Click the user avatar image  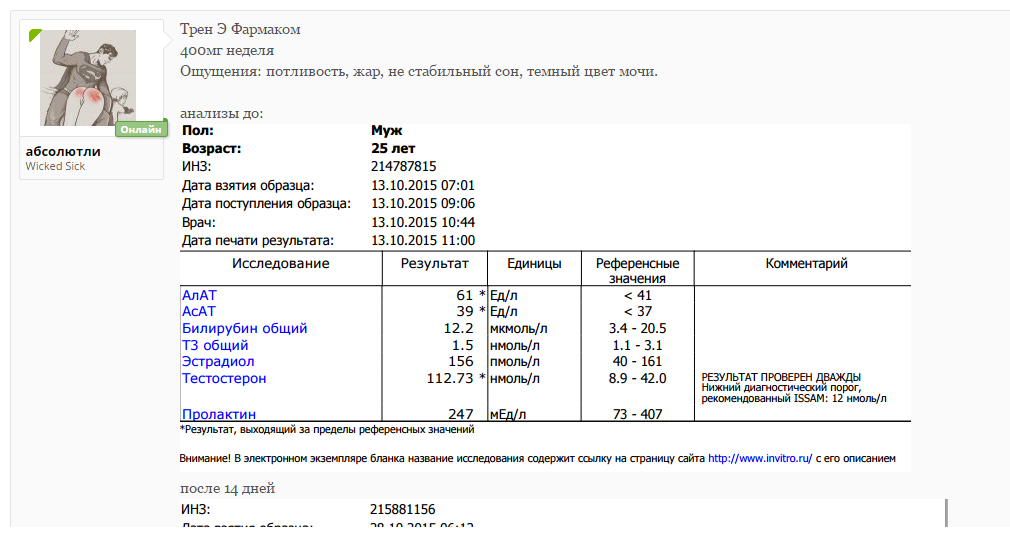pyautogui.click(x=87, y=78)
